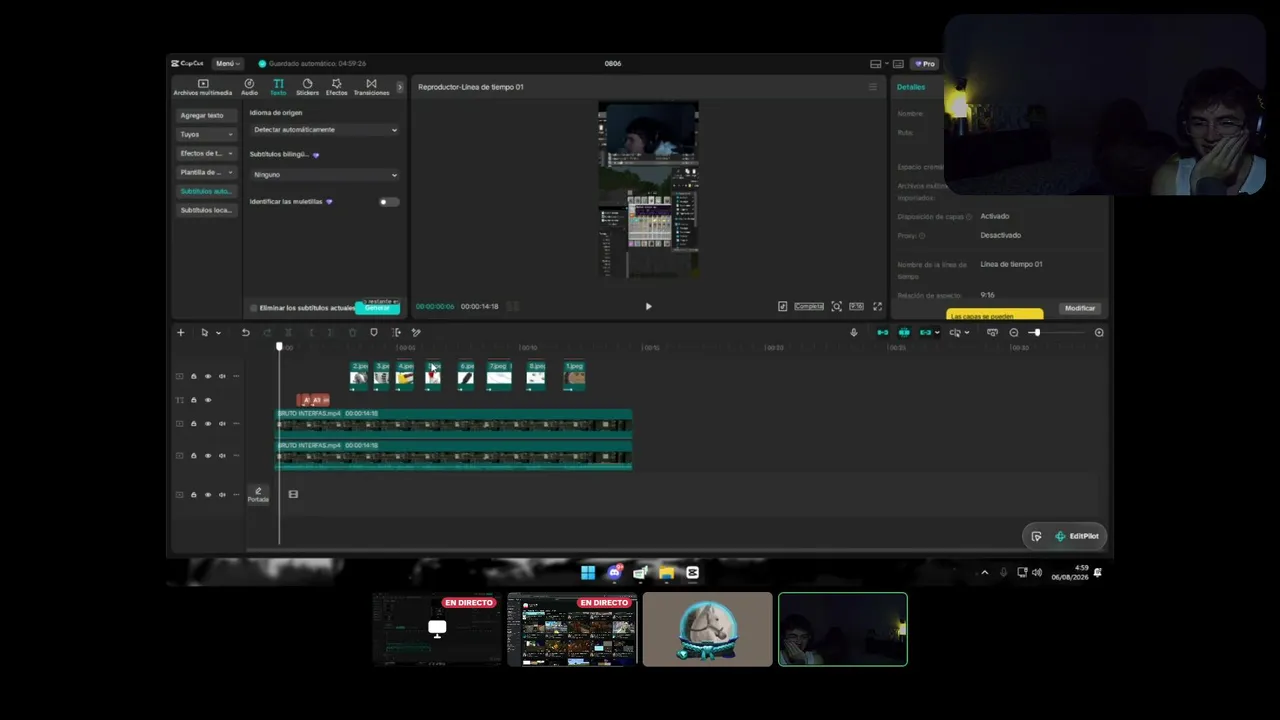
Task: Check Eliminar los subtítulos actuales checkbox
Action: 254,308
